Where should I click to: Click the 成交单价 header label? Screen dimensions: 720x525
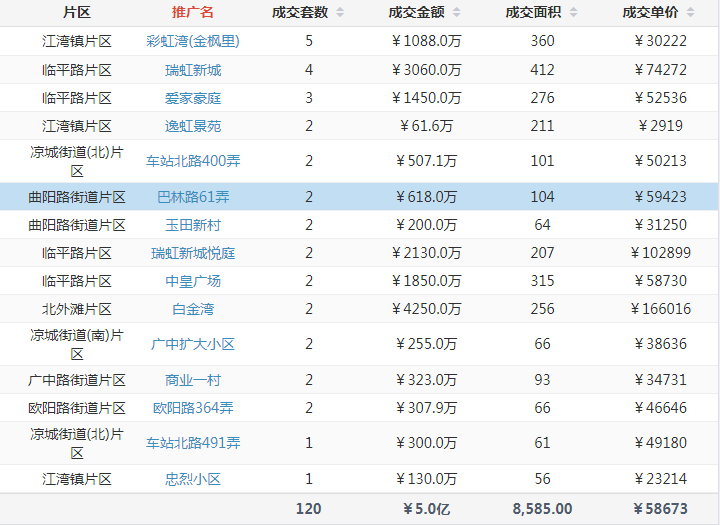click(x=651, y=12)
